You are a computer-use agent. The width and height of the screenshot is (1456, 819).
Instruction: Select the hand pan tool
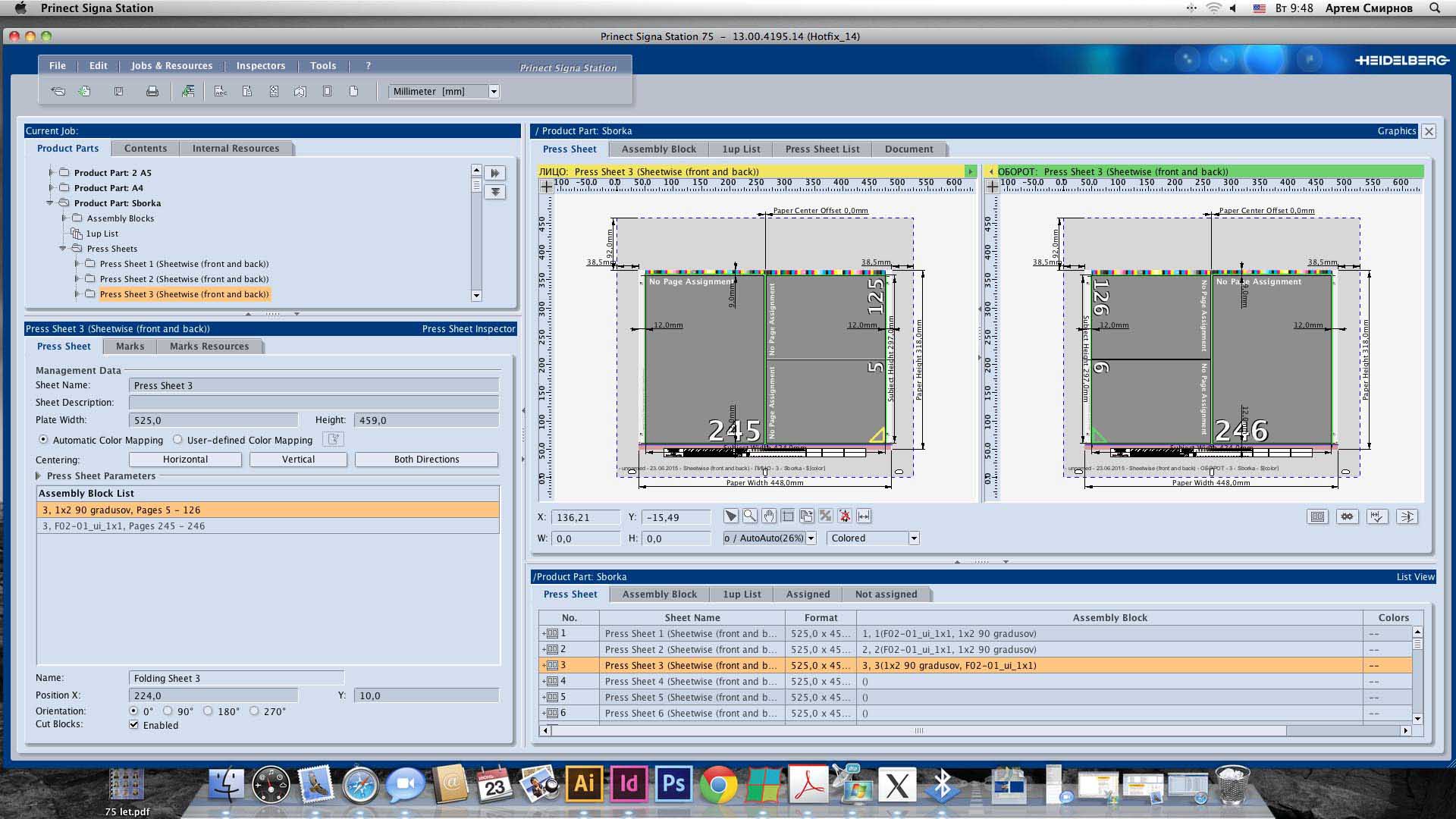point(768,516)
